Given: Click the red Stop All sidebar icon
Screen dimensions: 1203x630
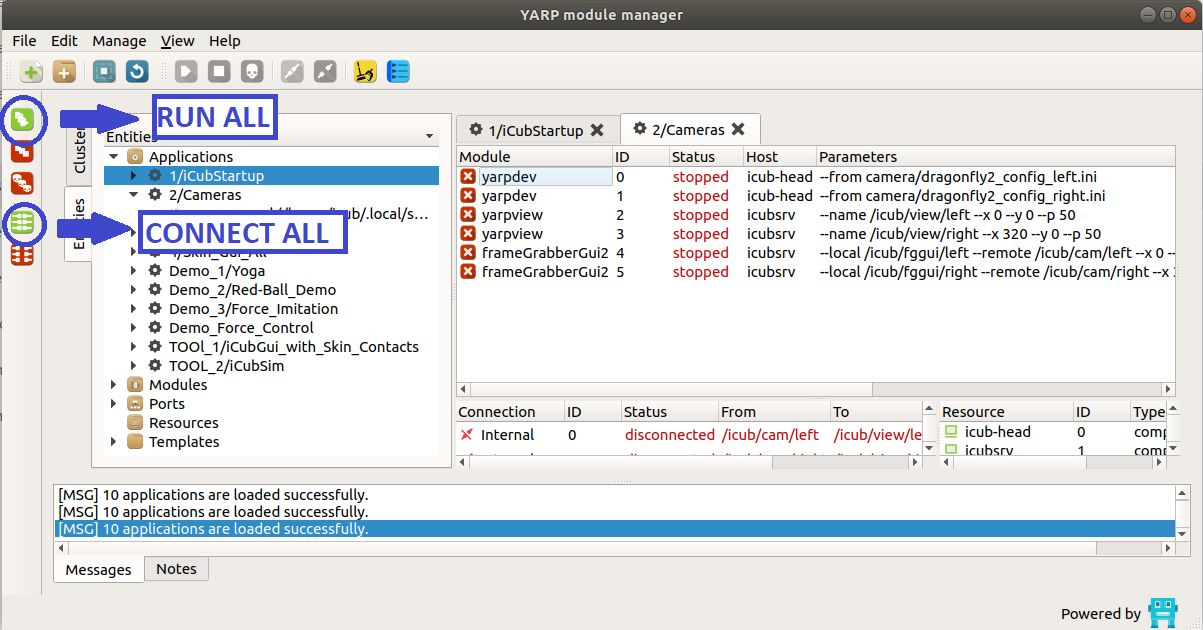Looking at the screenshot, I should click(x=22, y=151).
